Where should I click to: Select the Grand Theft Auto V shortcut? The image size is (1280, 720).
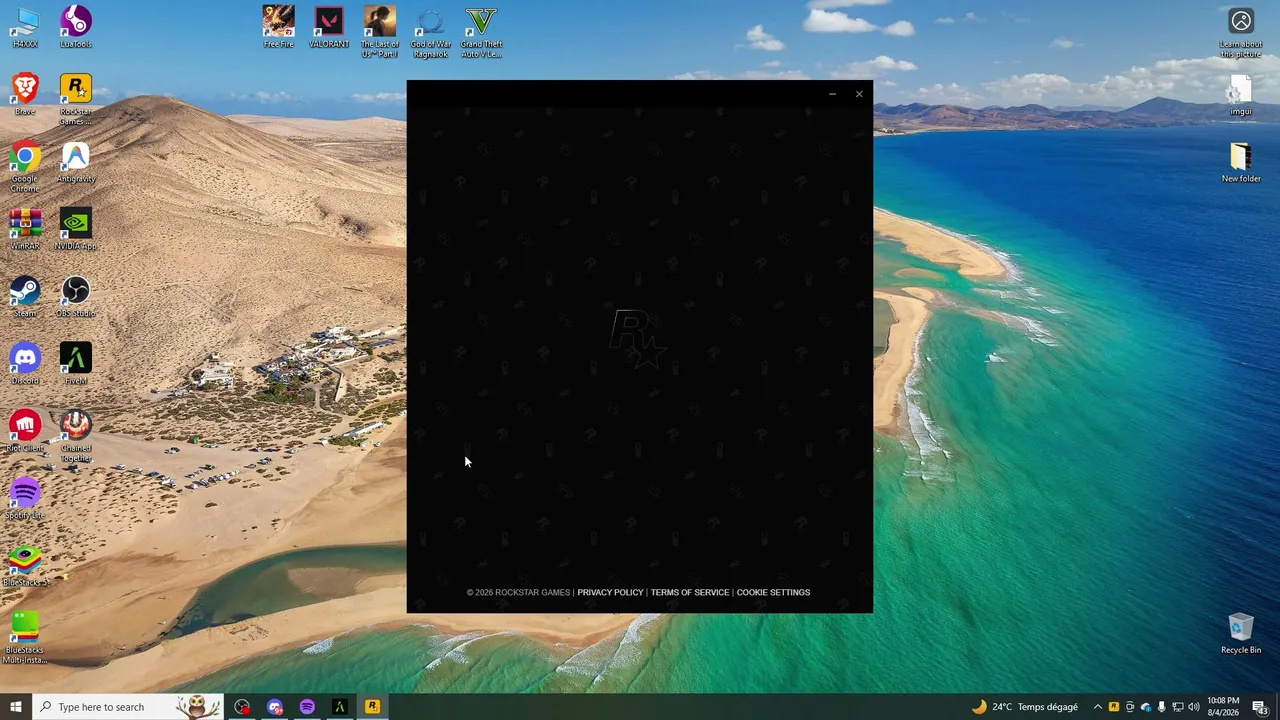[x=481, y=32]
